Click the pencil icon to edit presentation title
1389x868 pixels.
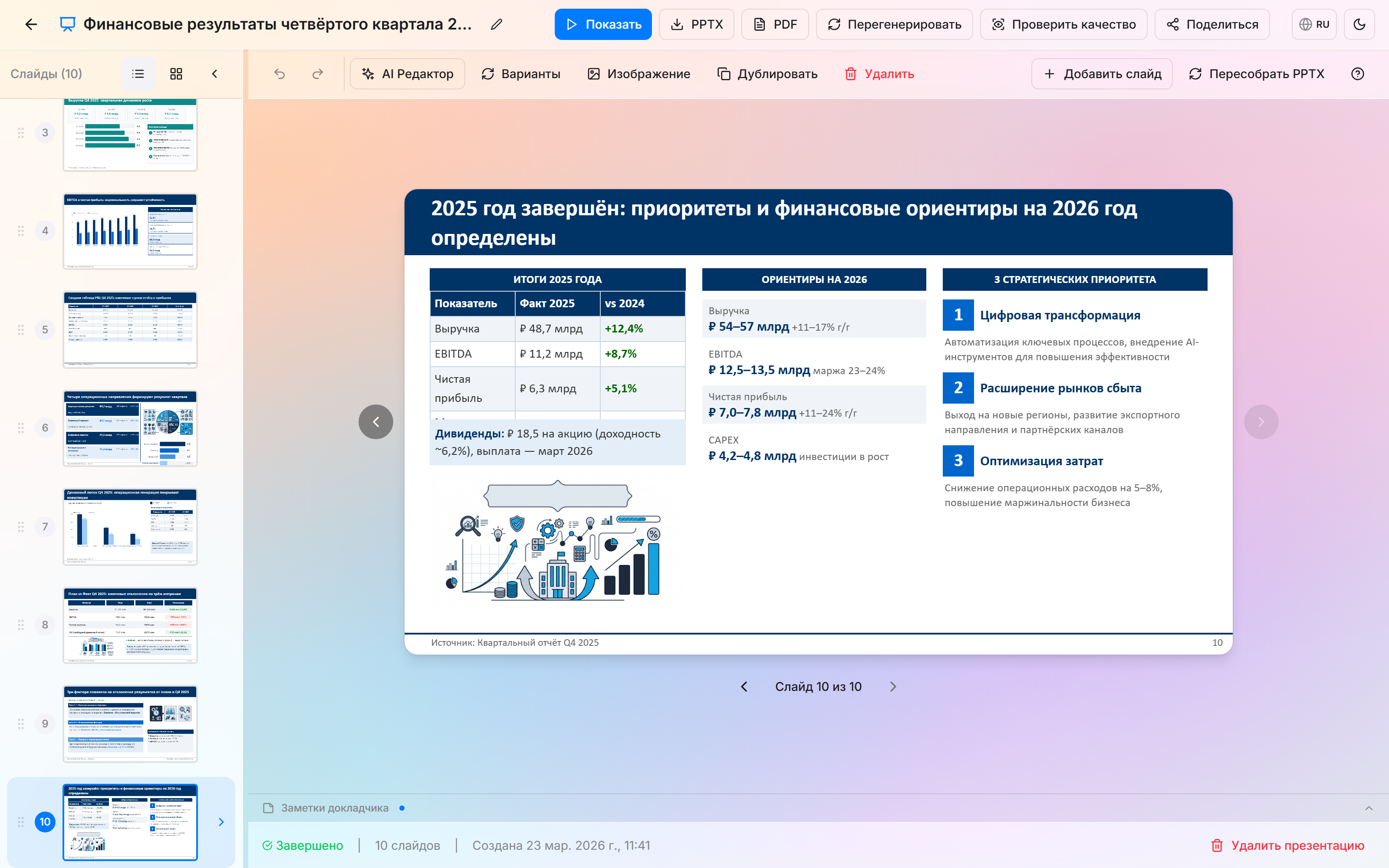tap(497, 24)
